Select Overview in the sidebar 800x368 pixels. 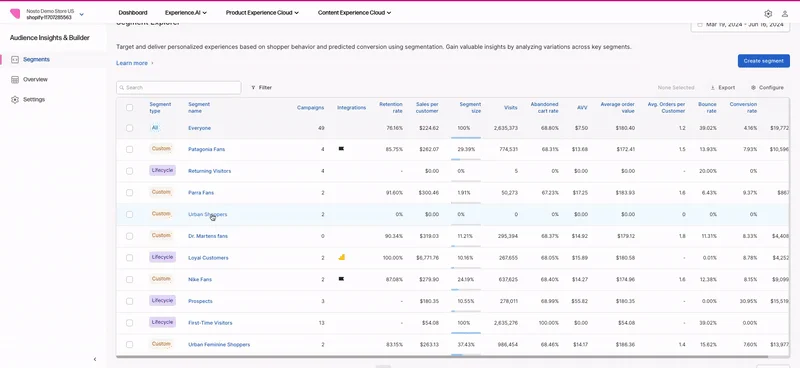(35, 80)
